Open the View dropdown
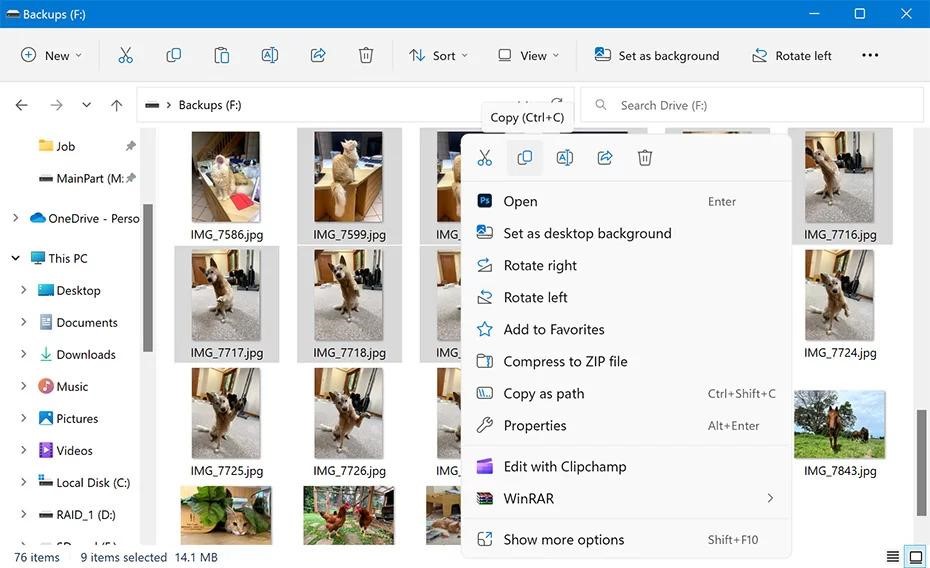The height and width of the screenshot is (568, 930). [x=528, y=56]
